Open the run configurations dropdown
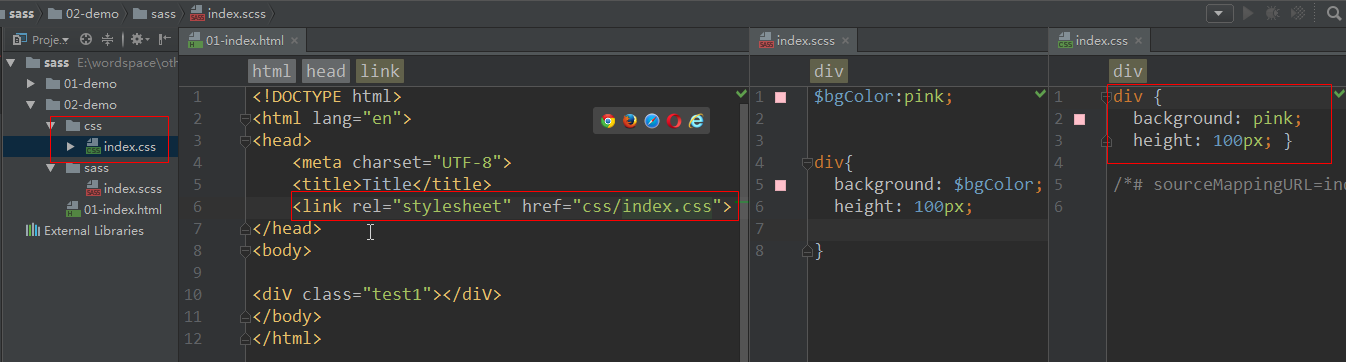 click(1219, 13)
